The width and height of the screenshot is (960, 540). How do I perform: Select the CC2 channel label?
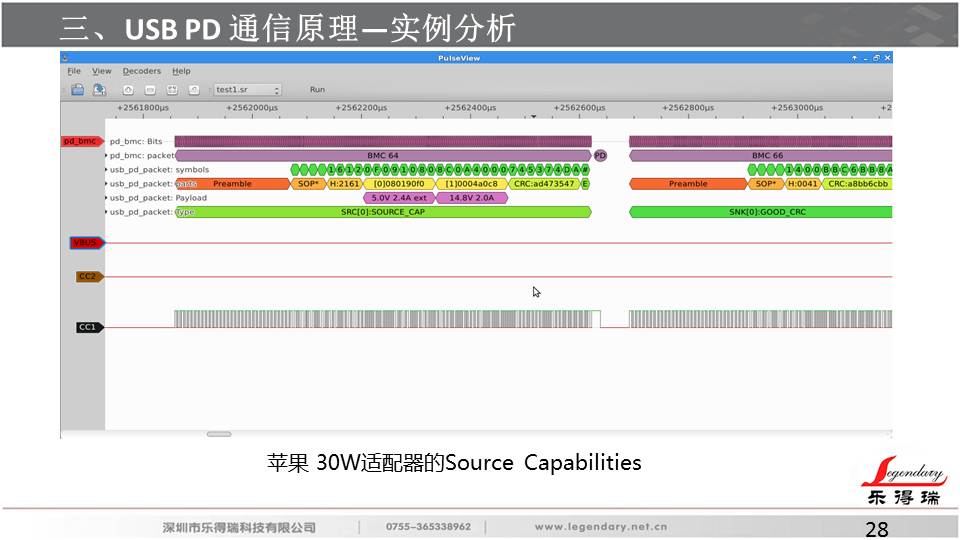(89, 277)
